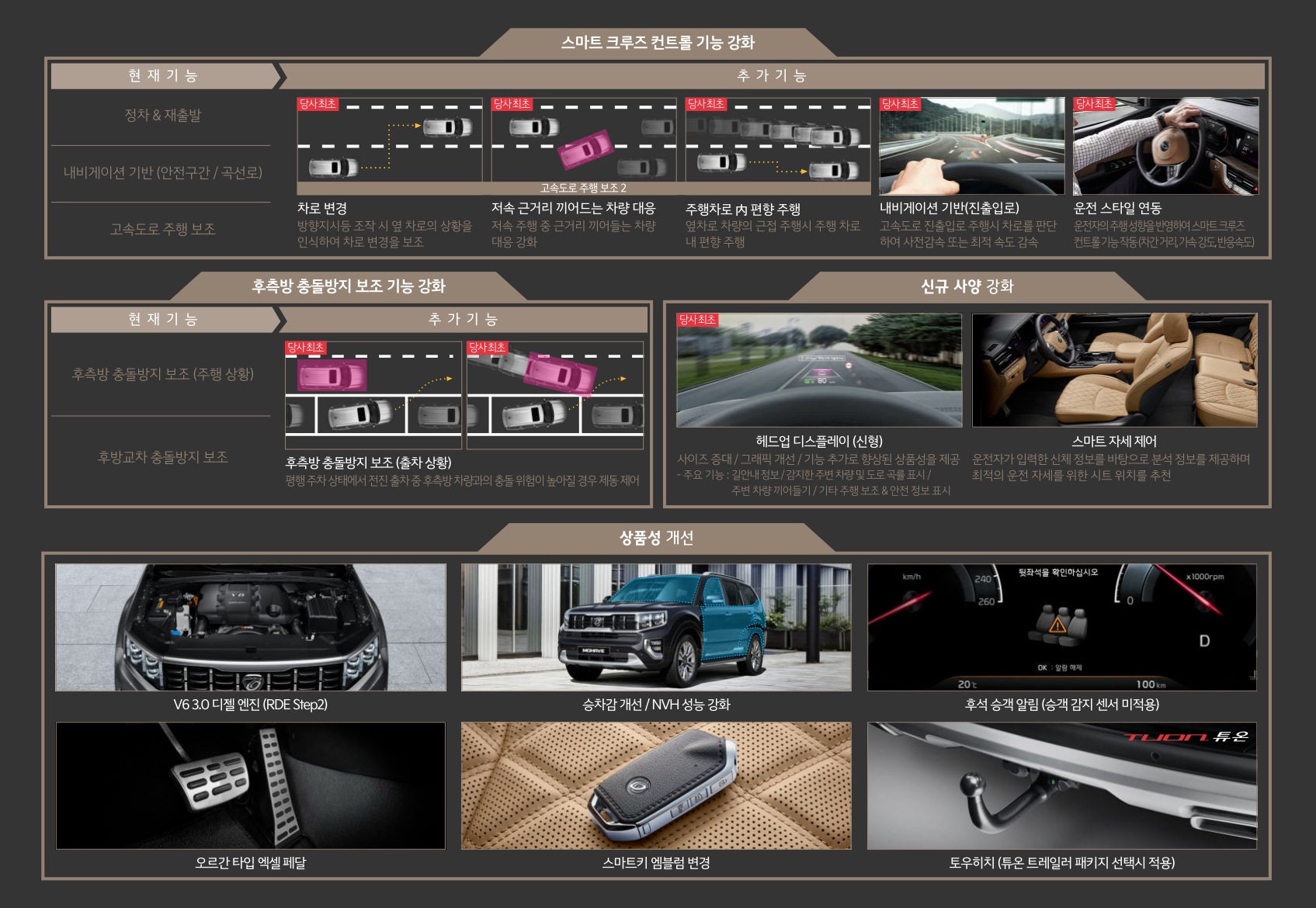Click the 신규 사양 강화 section header

(967, 286)
